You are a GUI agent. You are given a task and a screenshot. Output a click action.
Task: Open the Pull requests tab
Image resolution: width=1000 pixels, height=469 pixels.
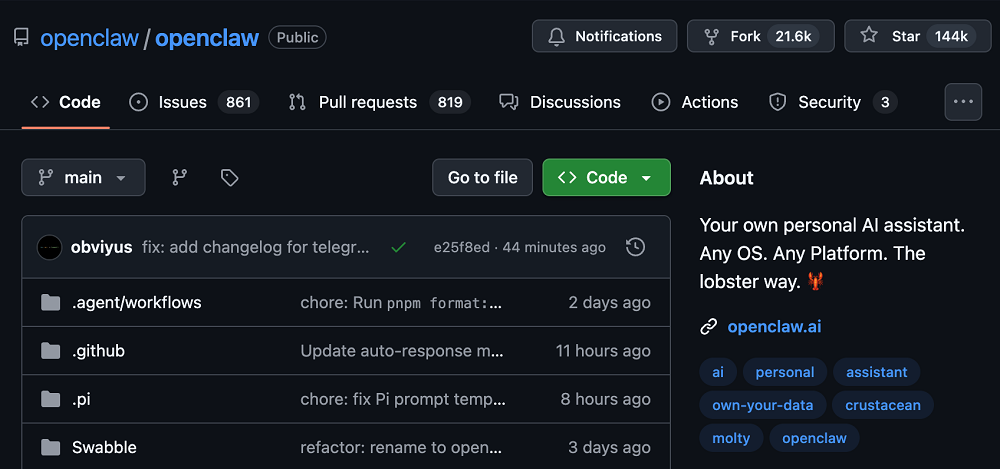[367, 102]
